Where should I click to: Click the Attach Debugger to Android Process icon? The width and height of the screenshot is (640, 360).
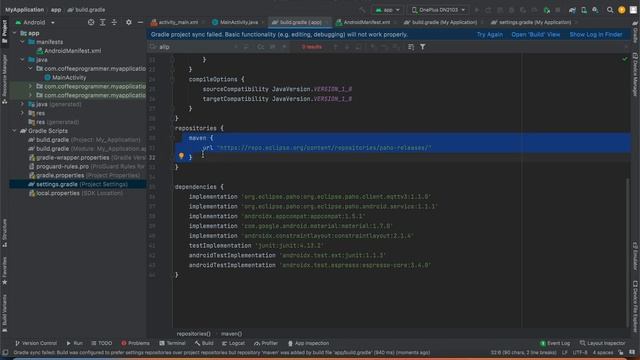point(547,10)
